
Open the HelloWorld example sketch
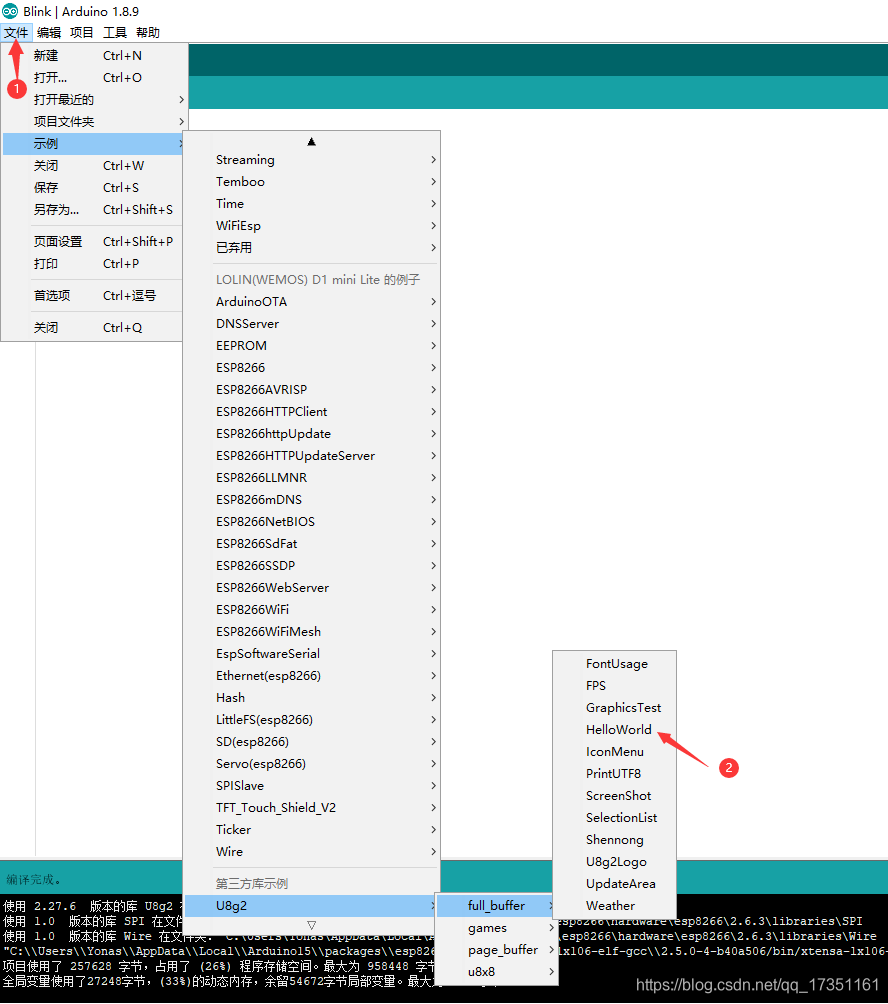click(615, 730)
